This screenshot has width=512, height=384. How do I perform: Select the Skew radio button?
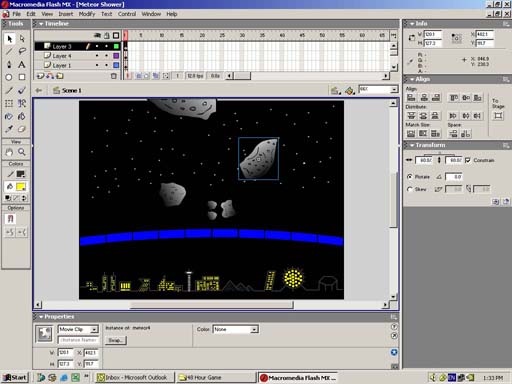[410, 189]
